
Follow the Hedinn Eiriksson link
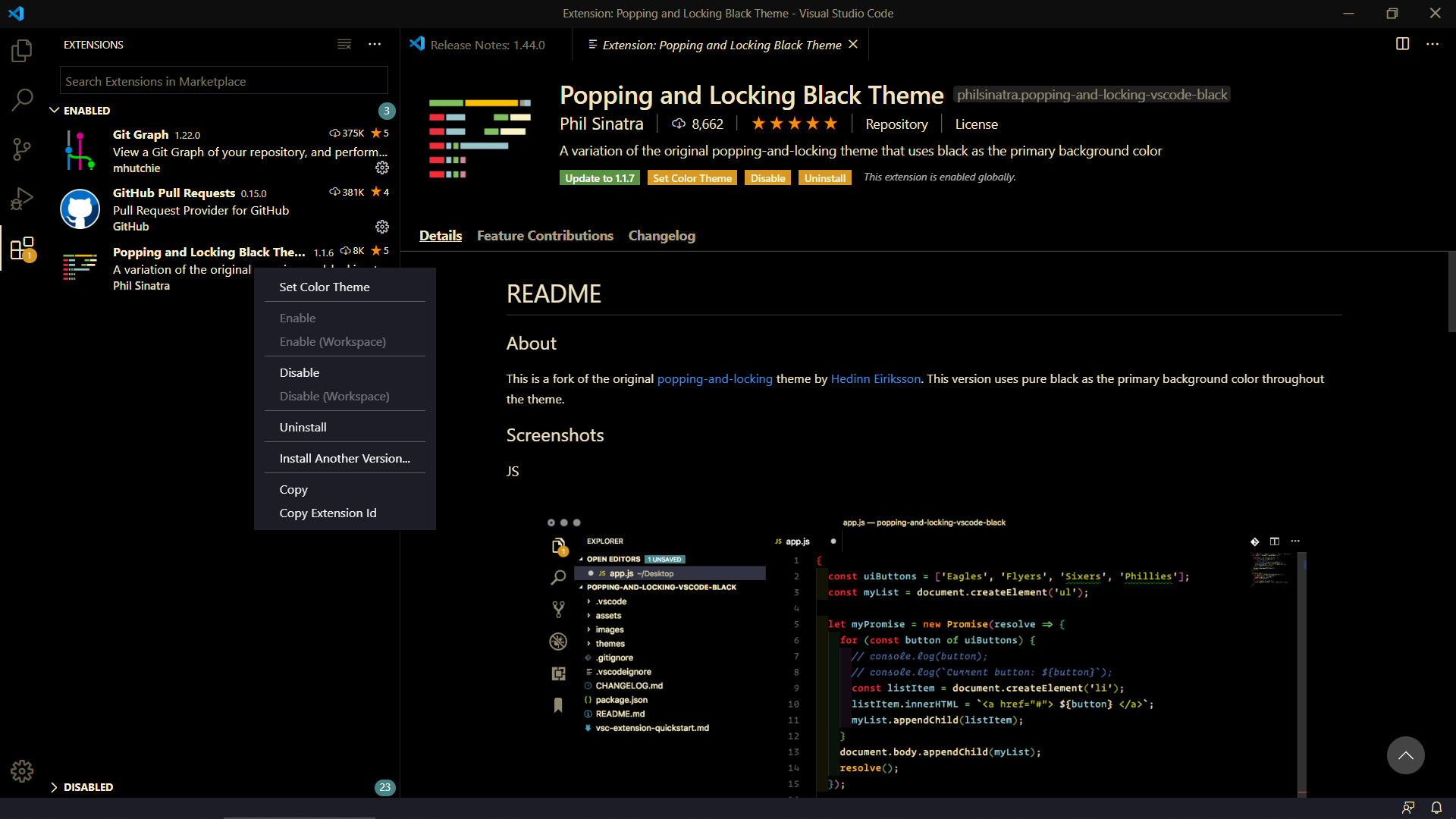(876, 378)
